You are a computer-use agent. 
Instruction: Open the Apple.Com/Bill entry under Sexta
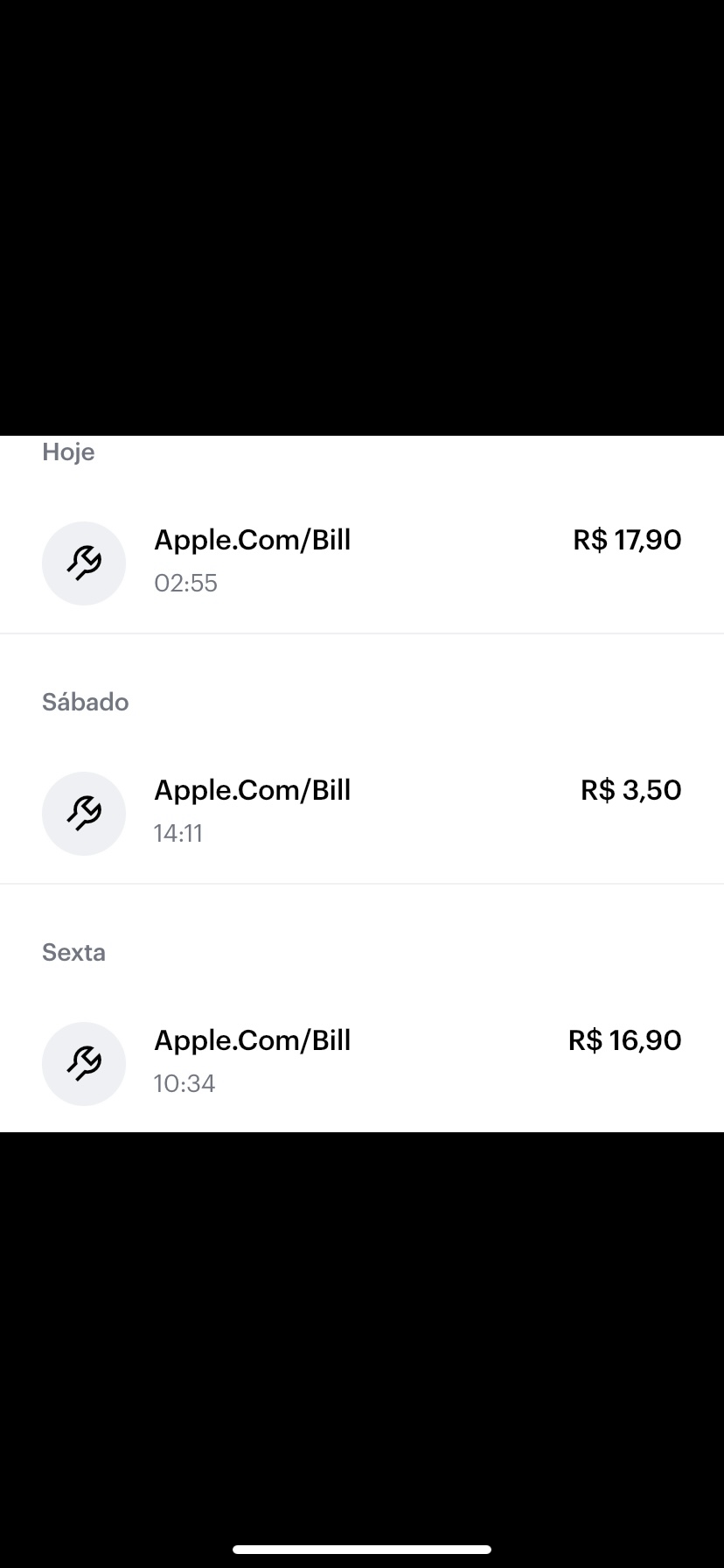click(253, 1040)
